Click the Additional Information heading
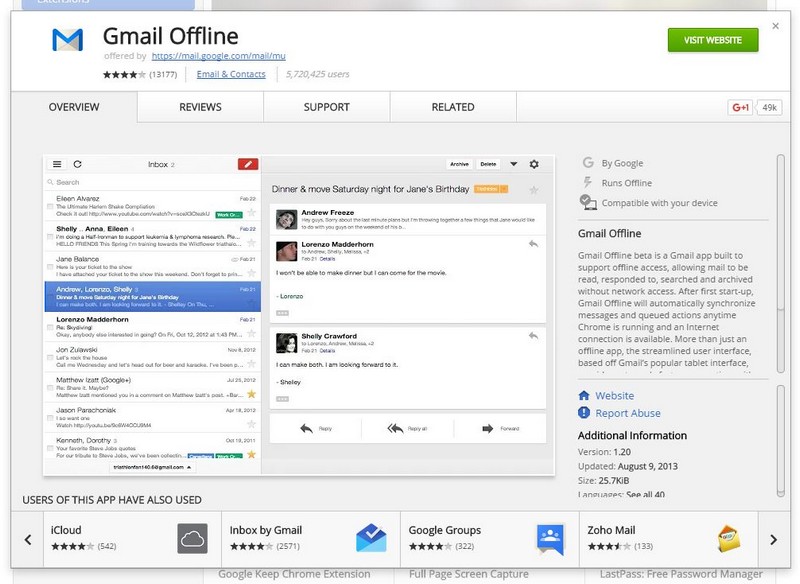 632,436
